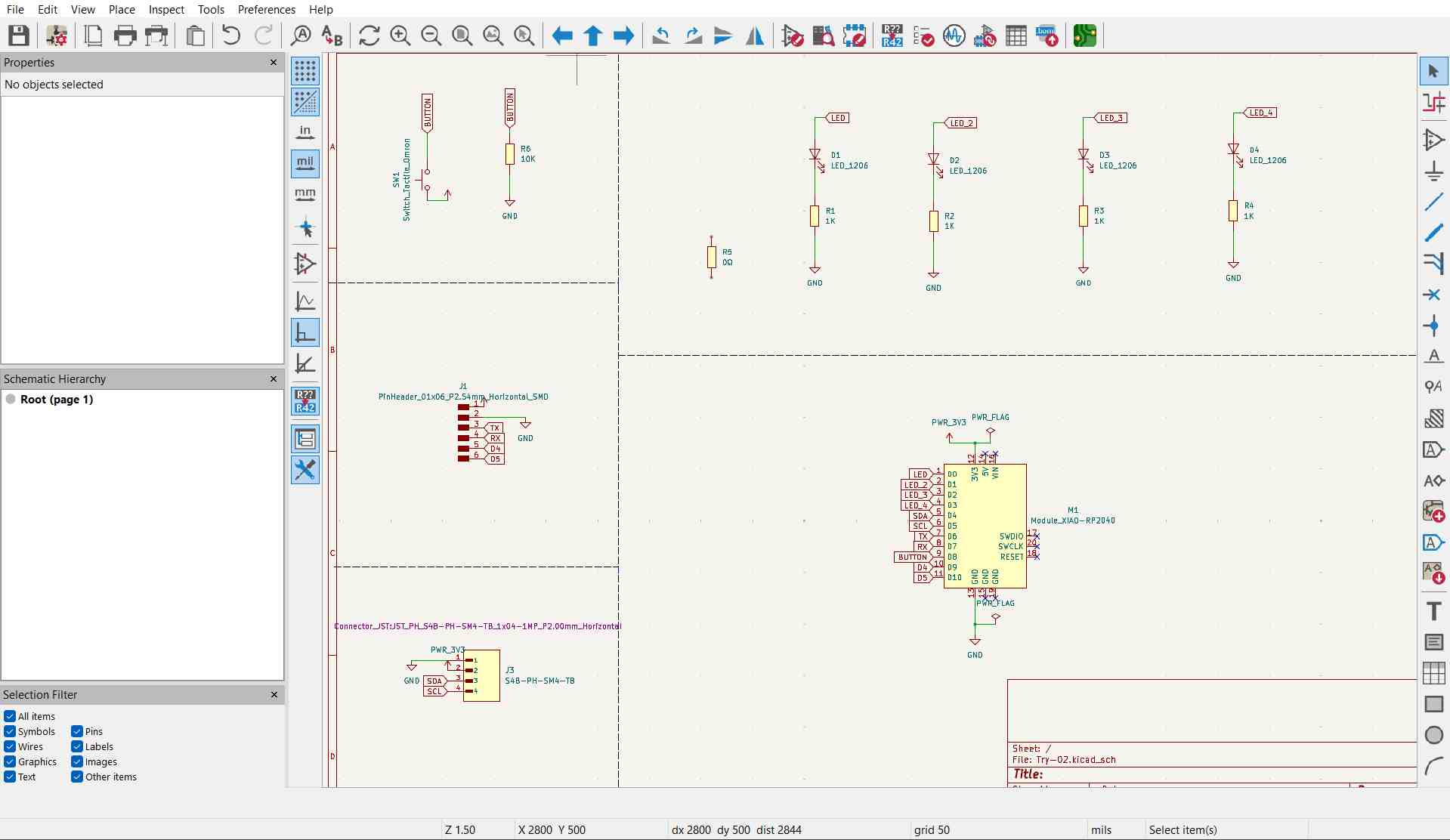Close the Schematic Hierarchy panel
This screenshot has height=840, width=1450.
pos(274,378)
